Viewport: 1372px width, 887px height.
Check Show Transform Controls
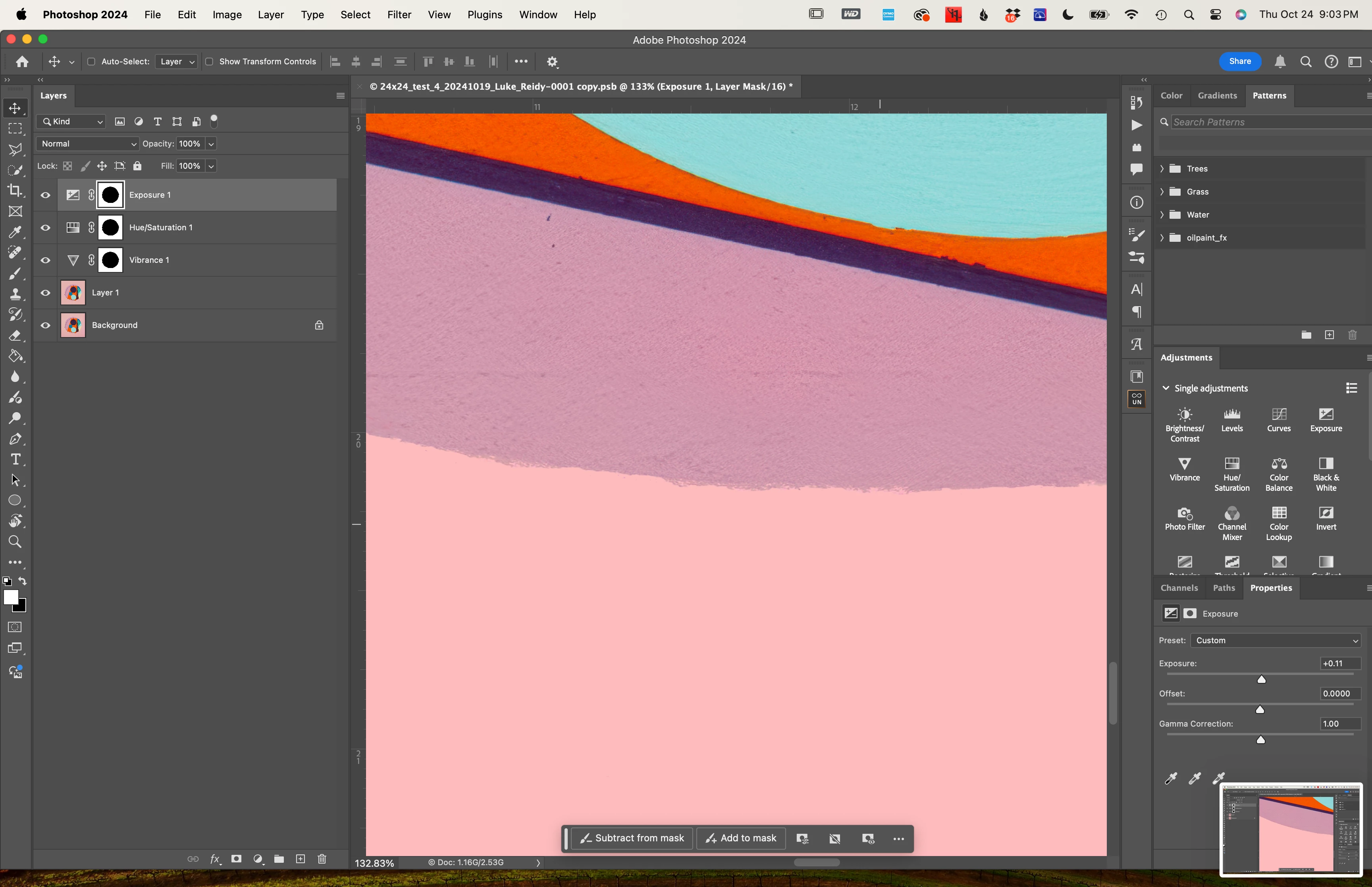[x=210, y=62]
